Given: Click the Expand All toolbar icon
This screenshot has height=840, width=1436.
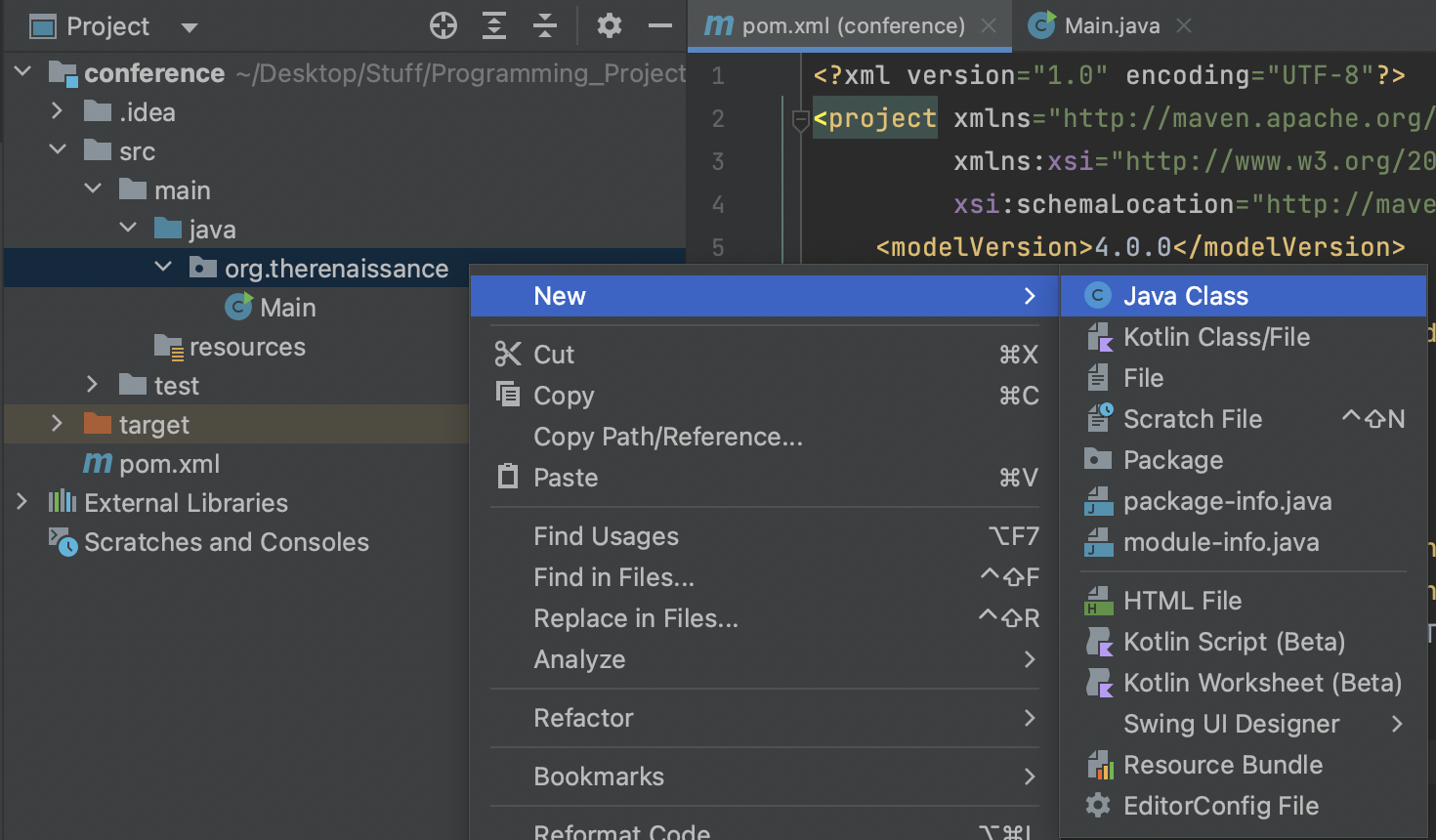Looking at the screenshot, I should pyautogui.click(x=494, y=26).
